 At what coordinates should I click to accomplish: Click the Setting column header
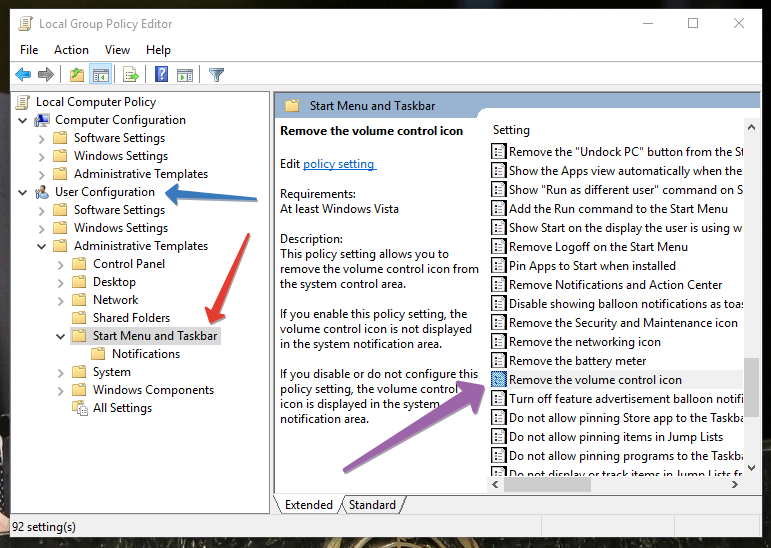pos(511,130)
